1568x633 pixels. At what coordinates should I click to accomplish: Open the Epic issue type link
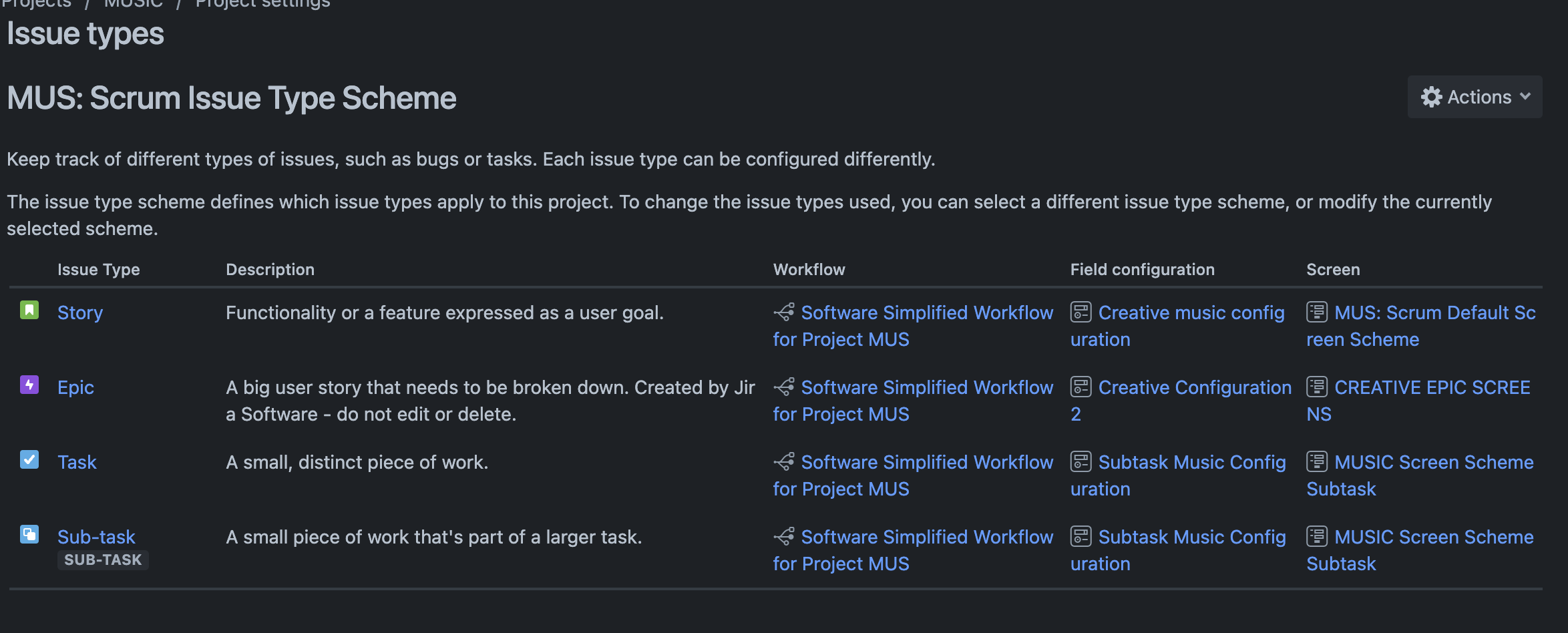pyautogui.click(x=75, y=387)
